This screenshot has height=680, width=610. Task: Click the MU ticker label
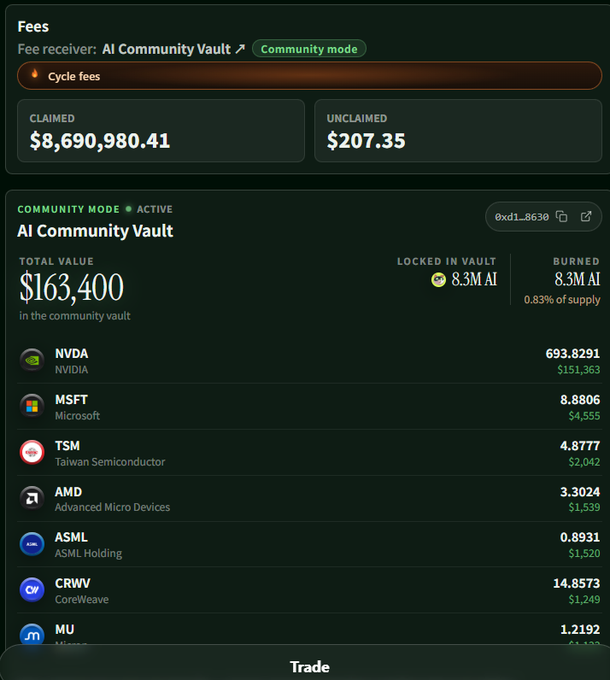tap(65, 629)
